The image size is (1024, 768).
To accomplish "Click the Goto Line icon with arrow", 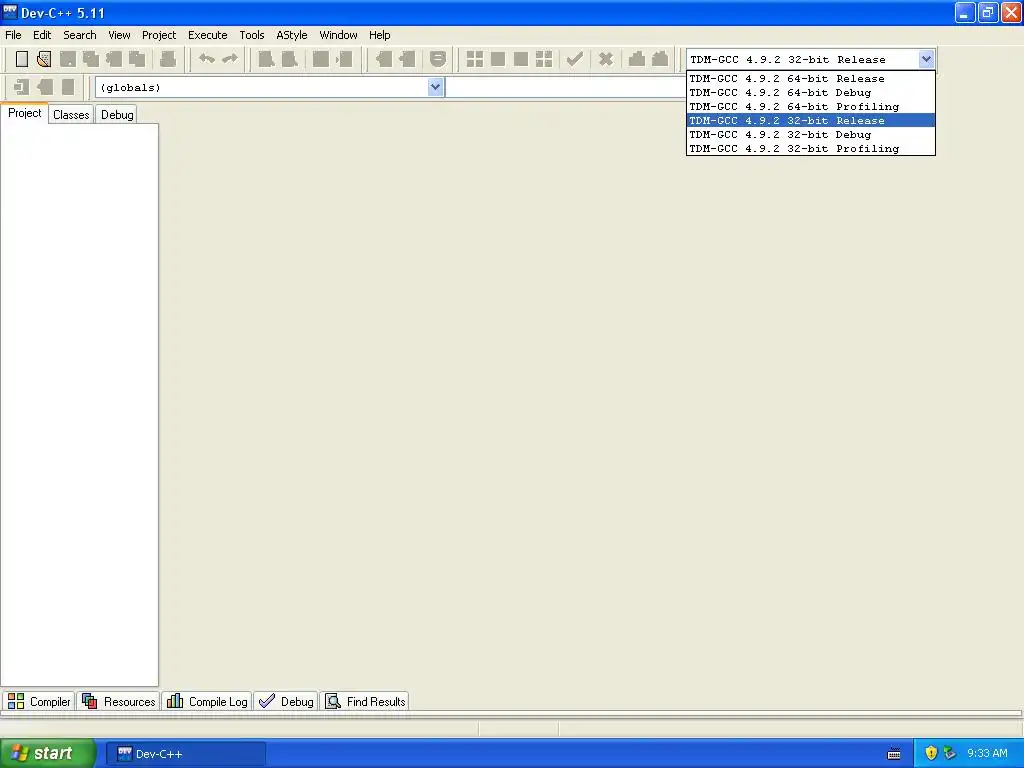I will click(x=344, y=59).
